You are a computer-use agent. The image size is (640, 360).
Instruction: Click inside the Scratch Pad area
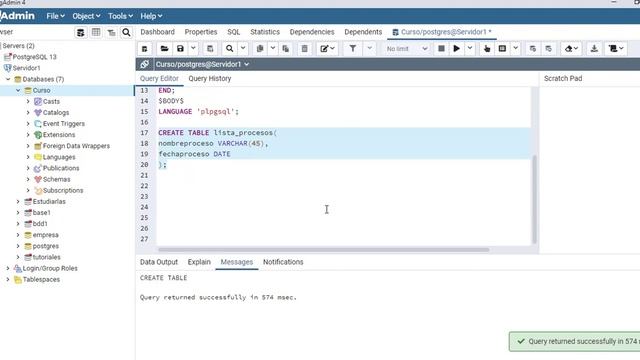point(590,169)
